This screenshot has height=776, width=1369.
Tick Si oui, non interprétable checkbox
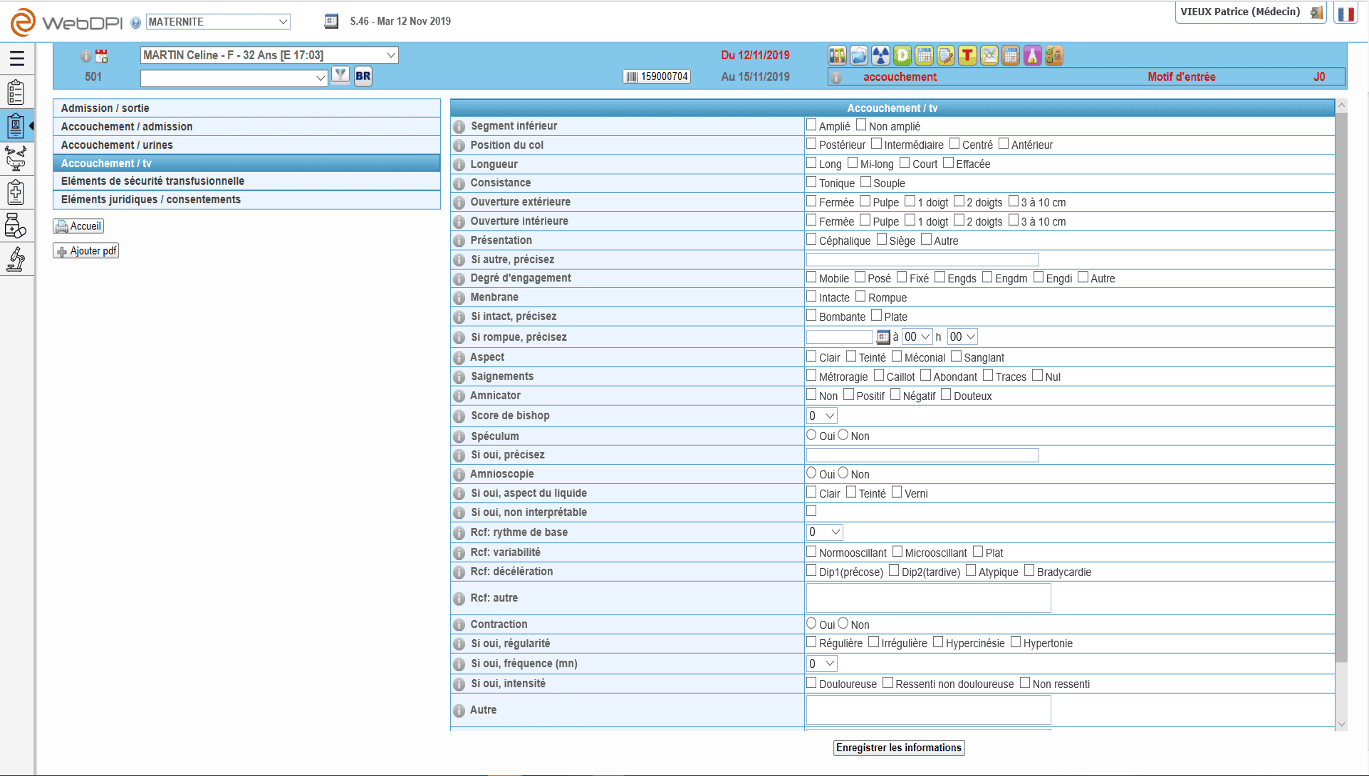pos(811,511)
